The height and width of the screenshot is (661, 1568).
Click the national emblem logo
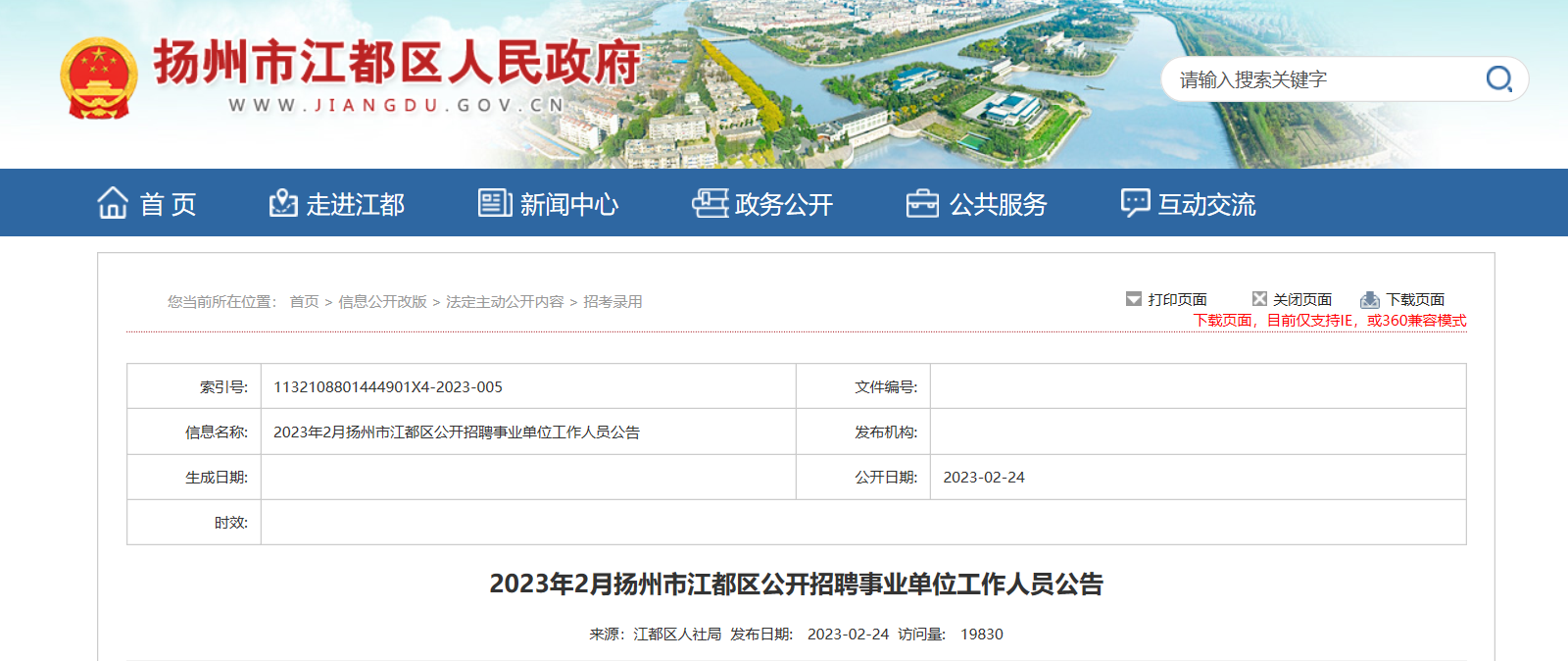98,78
